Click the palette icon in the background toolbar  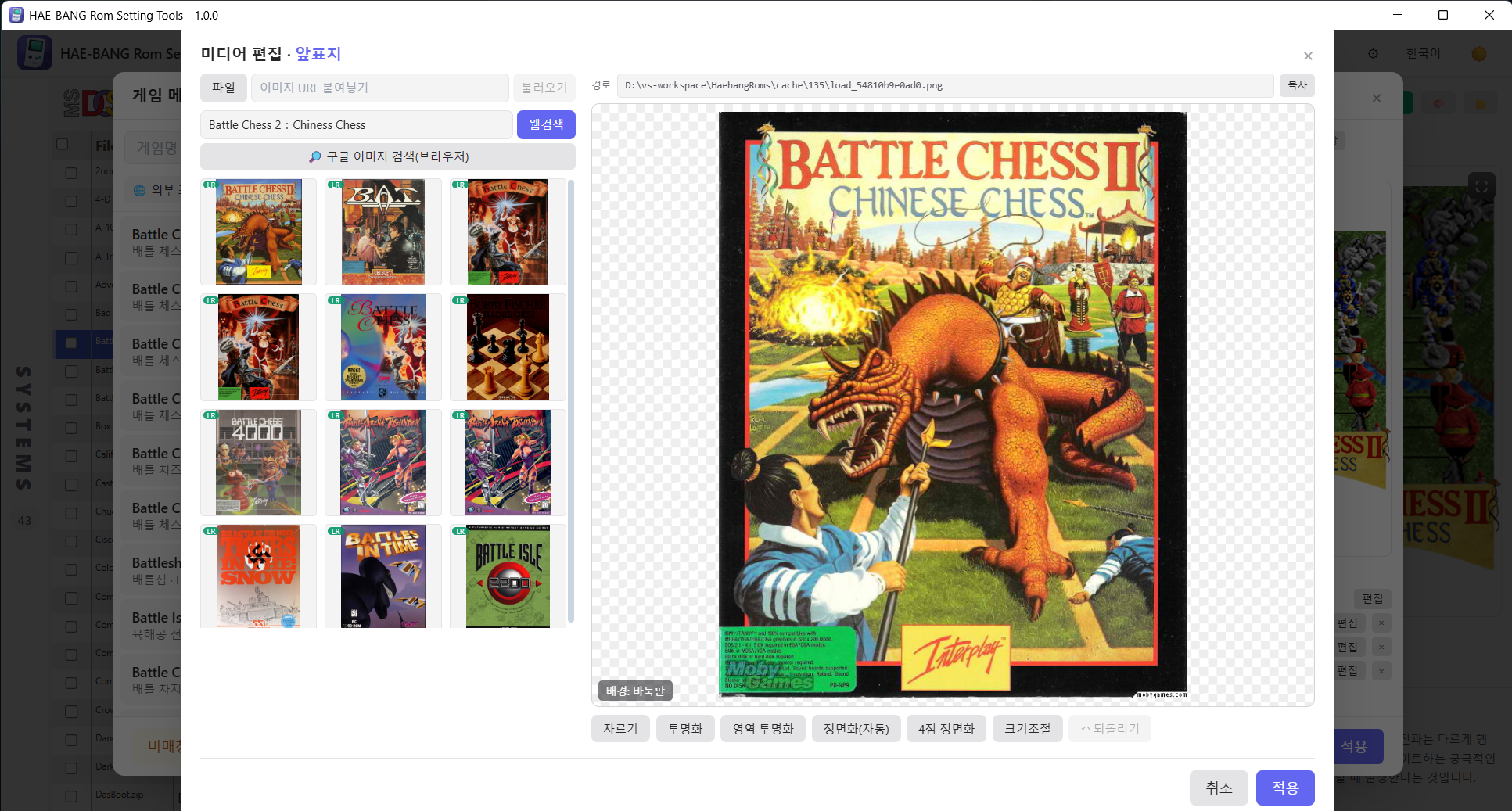coord(1438,103)
